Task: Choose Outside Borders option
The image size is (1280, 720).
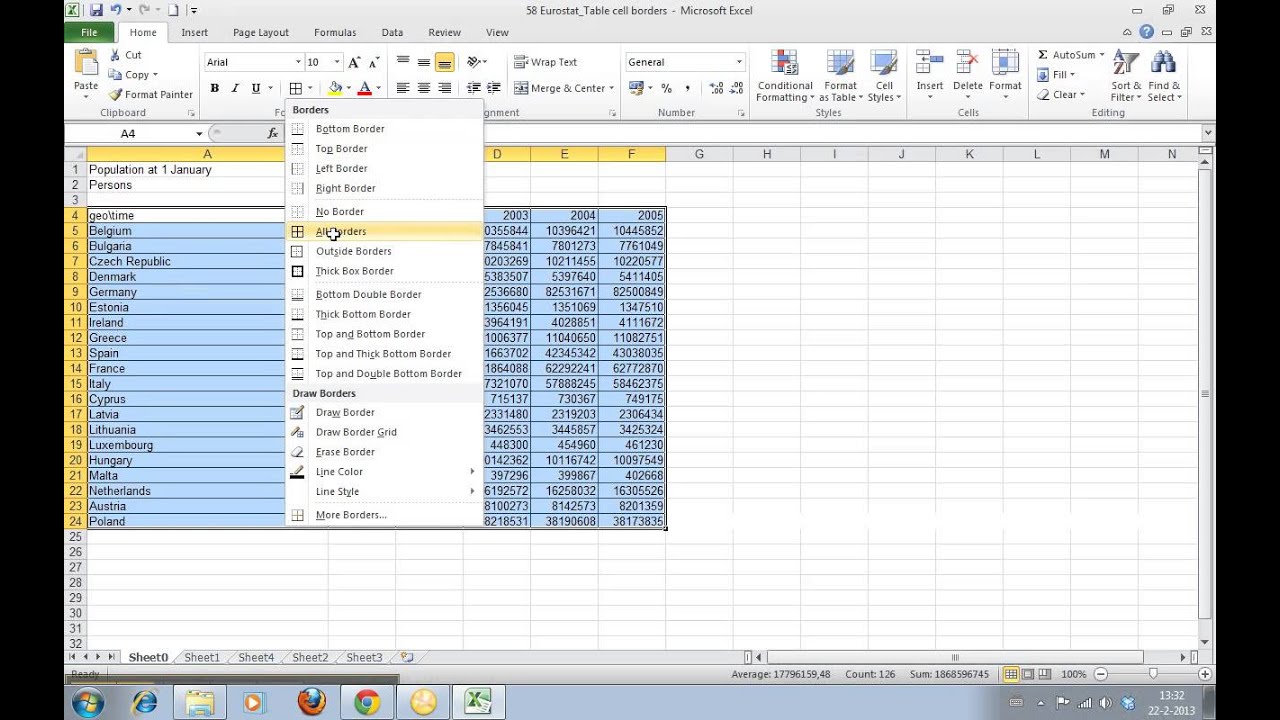Action: (383, 251)
